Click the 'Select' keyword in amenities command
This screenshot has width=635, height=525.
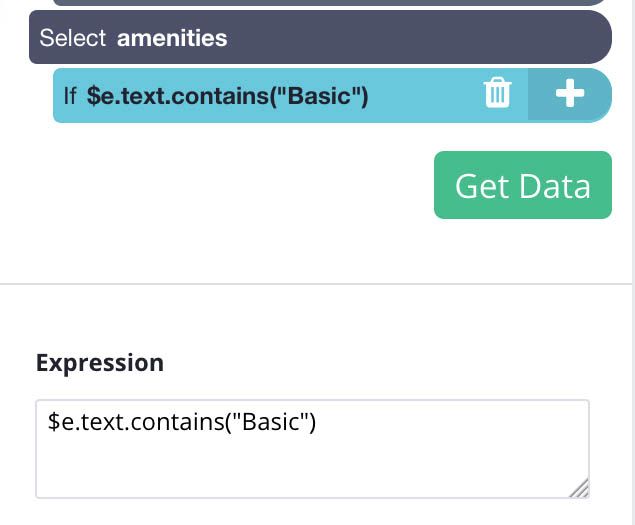tap(73, 38)
